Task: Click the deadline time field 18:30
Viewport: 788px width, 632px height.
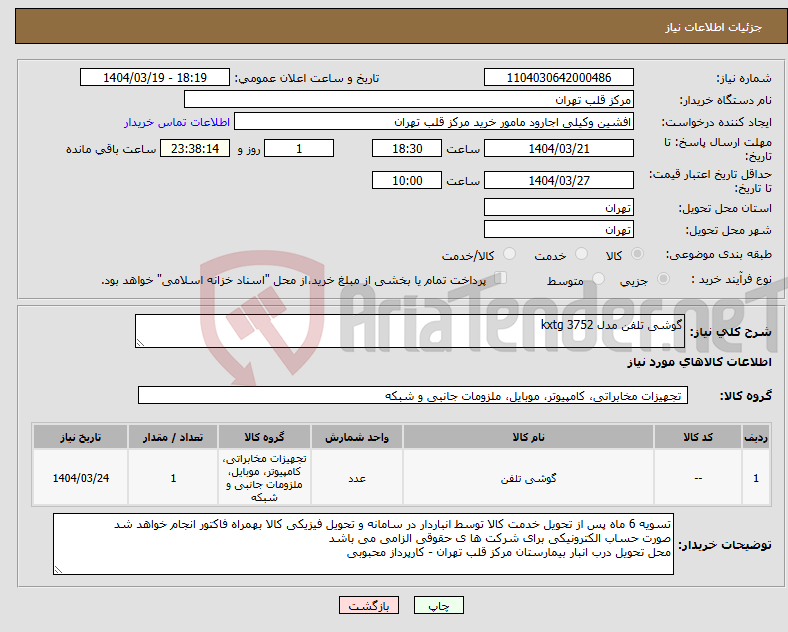Action: click(x=407, y=148)
